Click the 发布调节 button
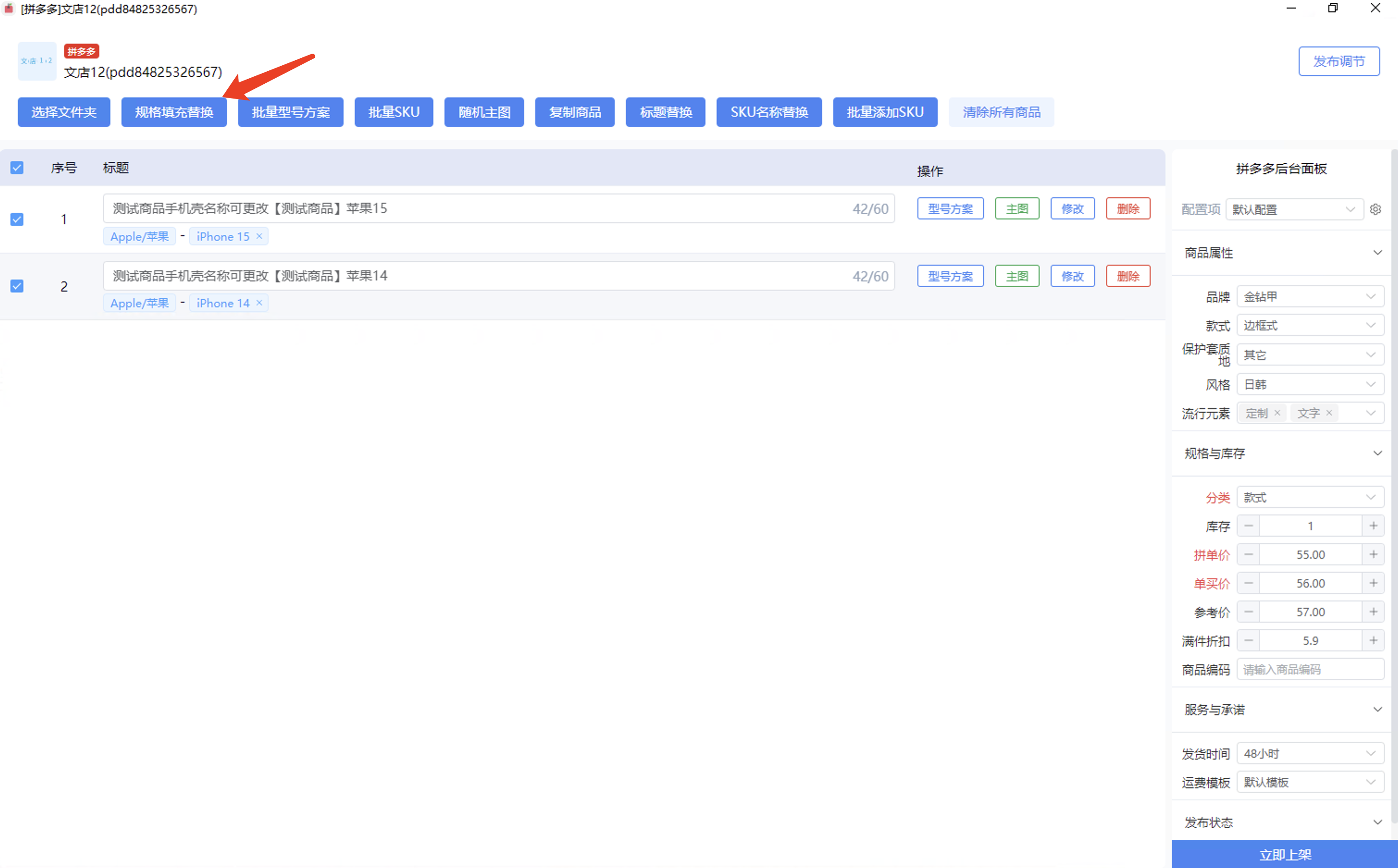 point(1338,62)
